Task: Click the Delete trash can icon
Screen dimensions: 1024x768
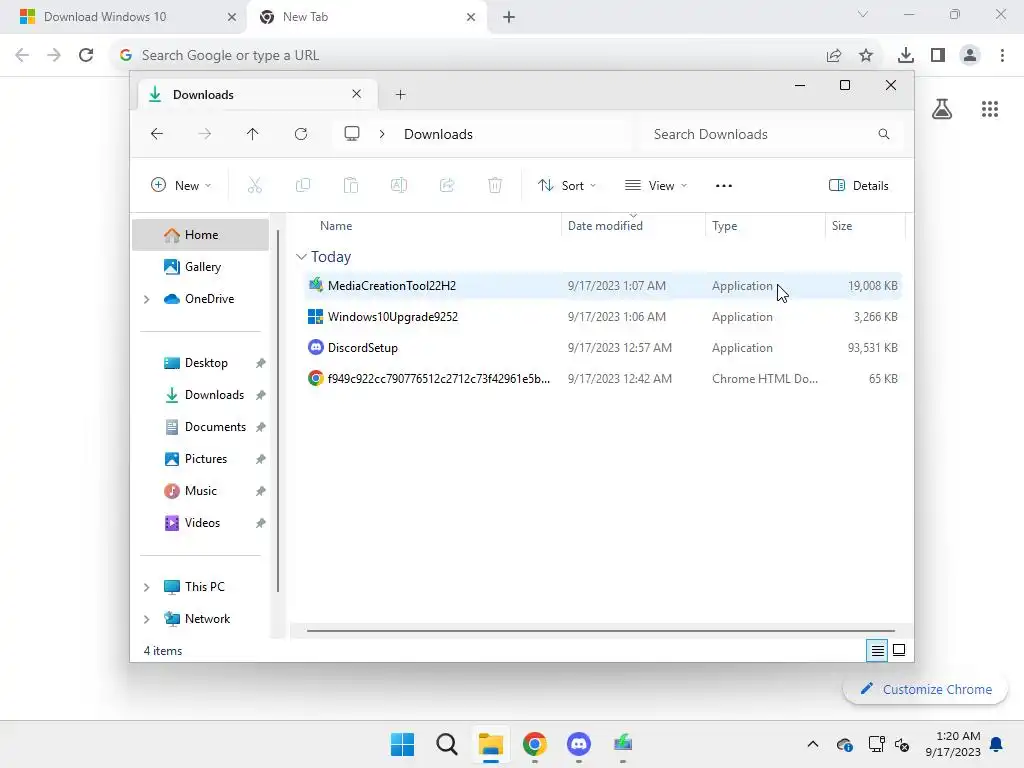Action: click(495, 185)
